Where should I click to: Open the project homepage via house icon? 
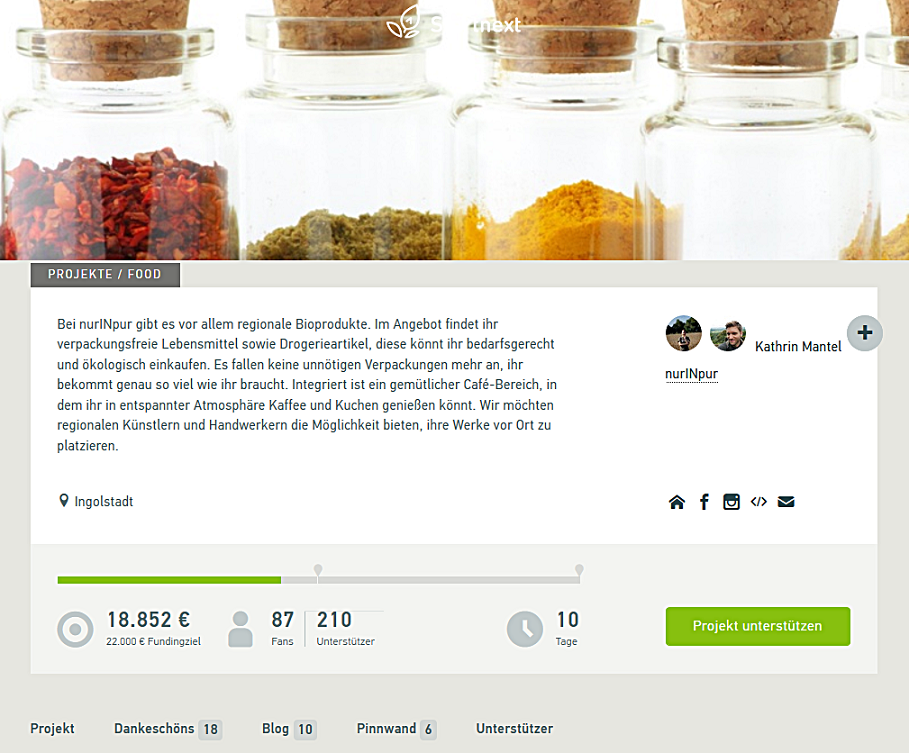[x=677, y=502]
